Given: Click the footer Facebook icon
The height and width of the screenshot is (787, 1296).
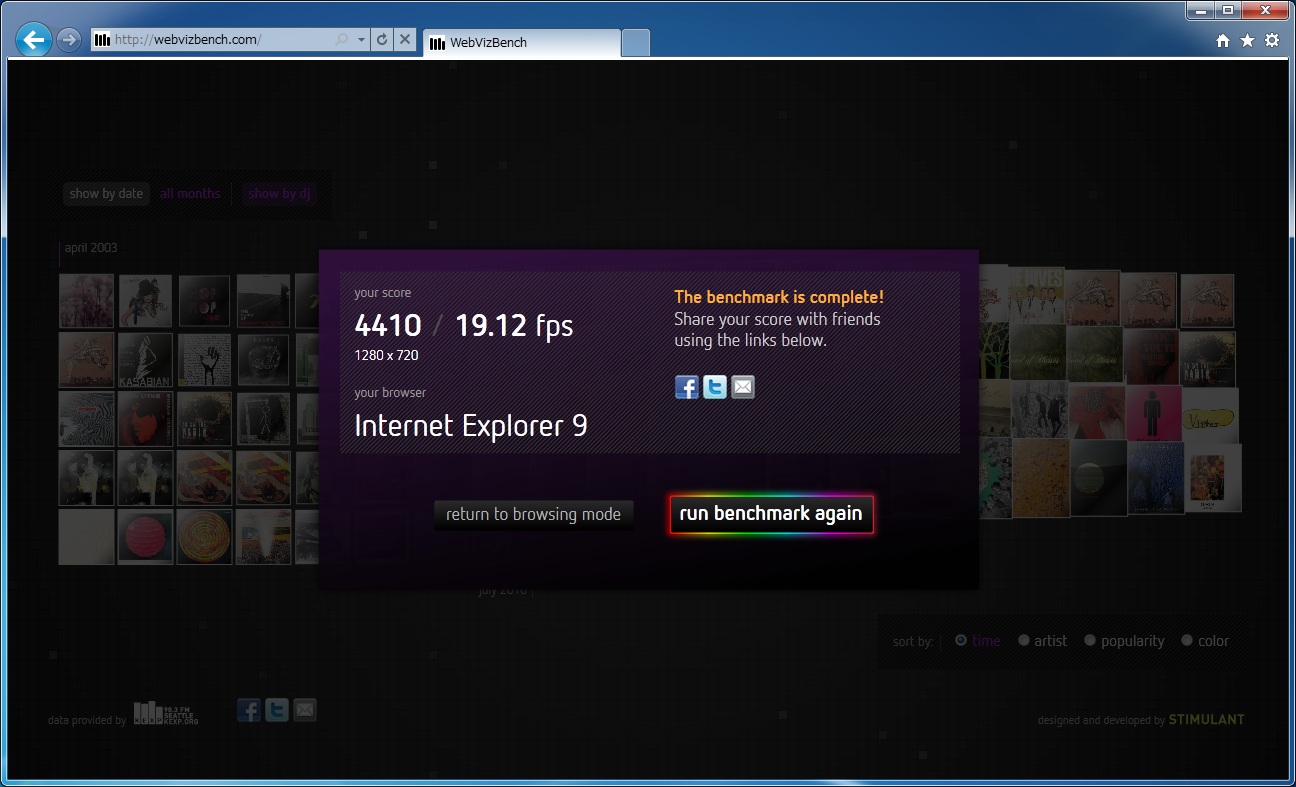Looking at the screenshot, I should (x=249, y=710).
